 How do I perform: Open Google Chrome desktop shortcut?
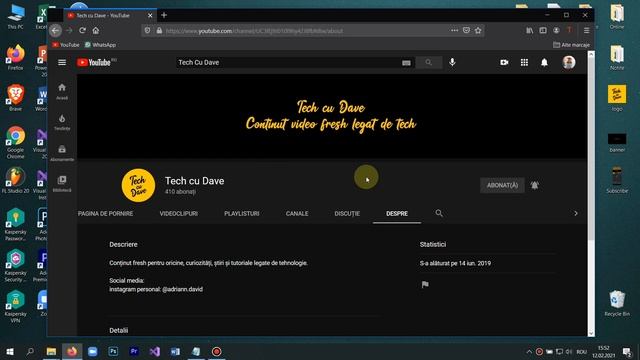tap(16, 142)
